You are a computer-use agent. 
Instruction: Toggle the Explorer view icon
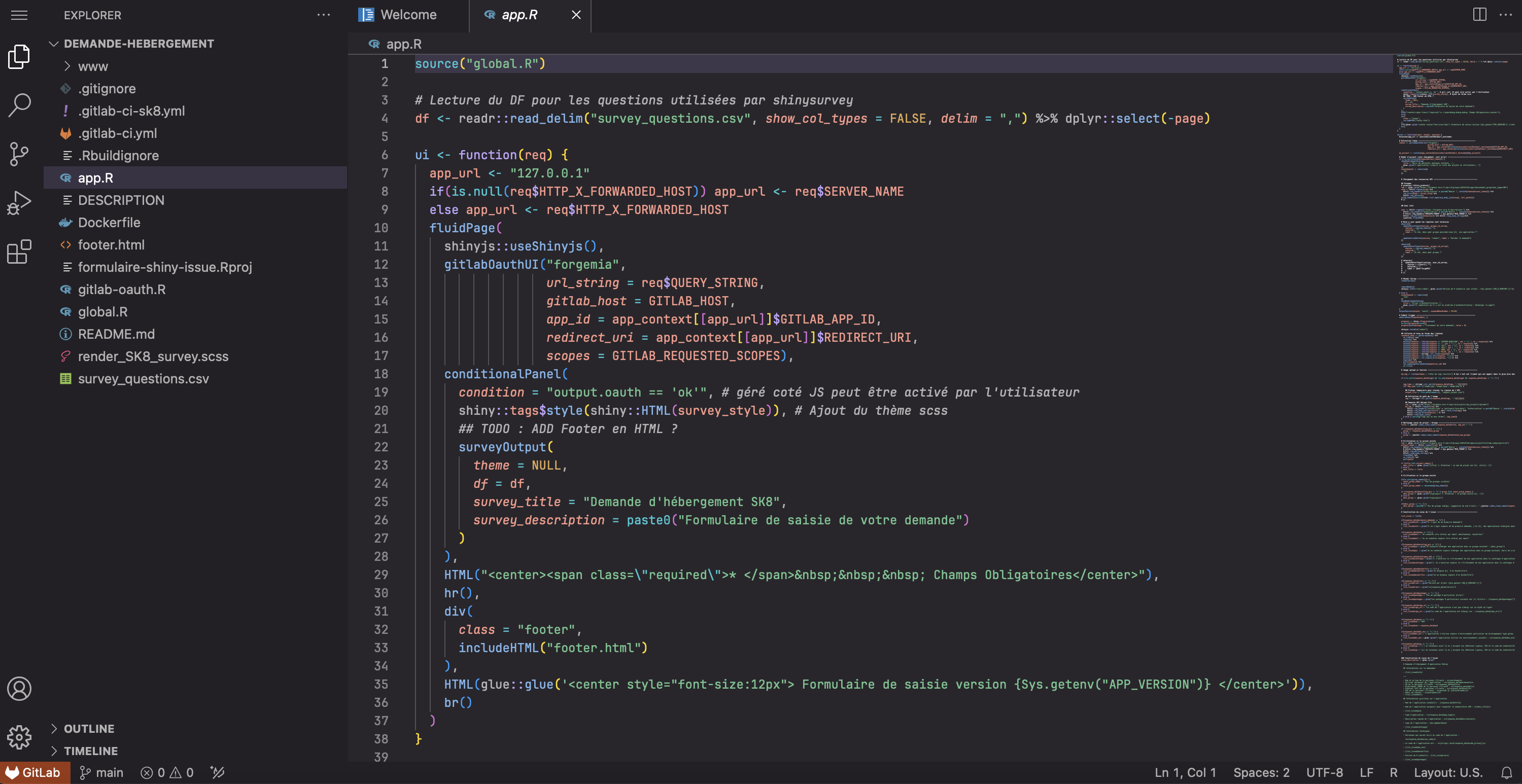pyautogui.click(x=19, y=57)
